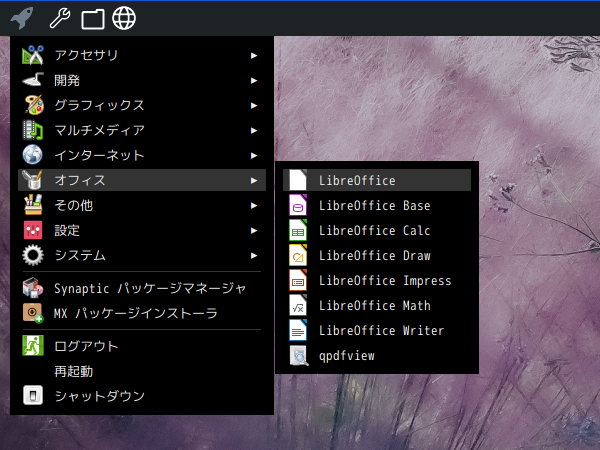Choose 再起動 to restart
The height and width of the screenshot is (450, 600).
tap(142, 371)
